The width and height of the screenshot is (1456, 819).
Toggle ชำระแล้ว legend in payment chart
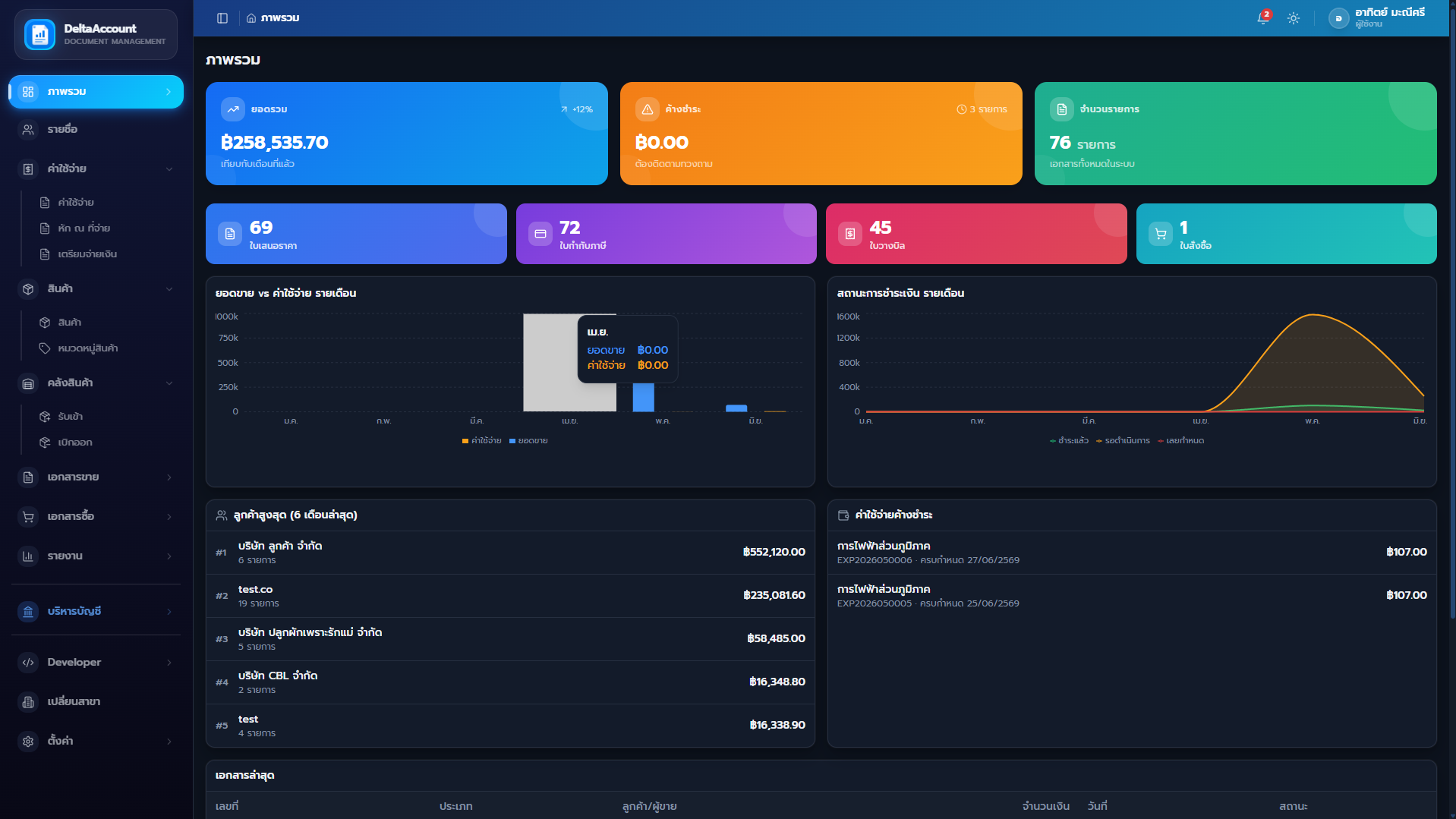tap(1069, 441)
